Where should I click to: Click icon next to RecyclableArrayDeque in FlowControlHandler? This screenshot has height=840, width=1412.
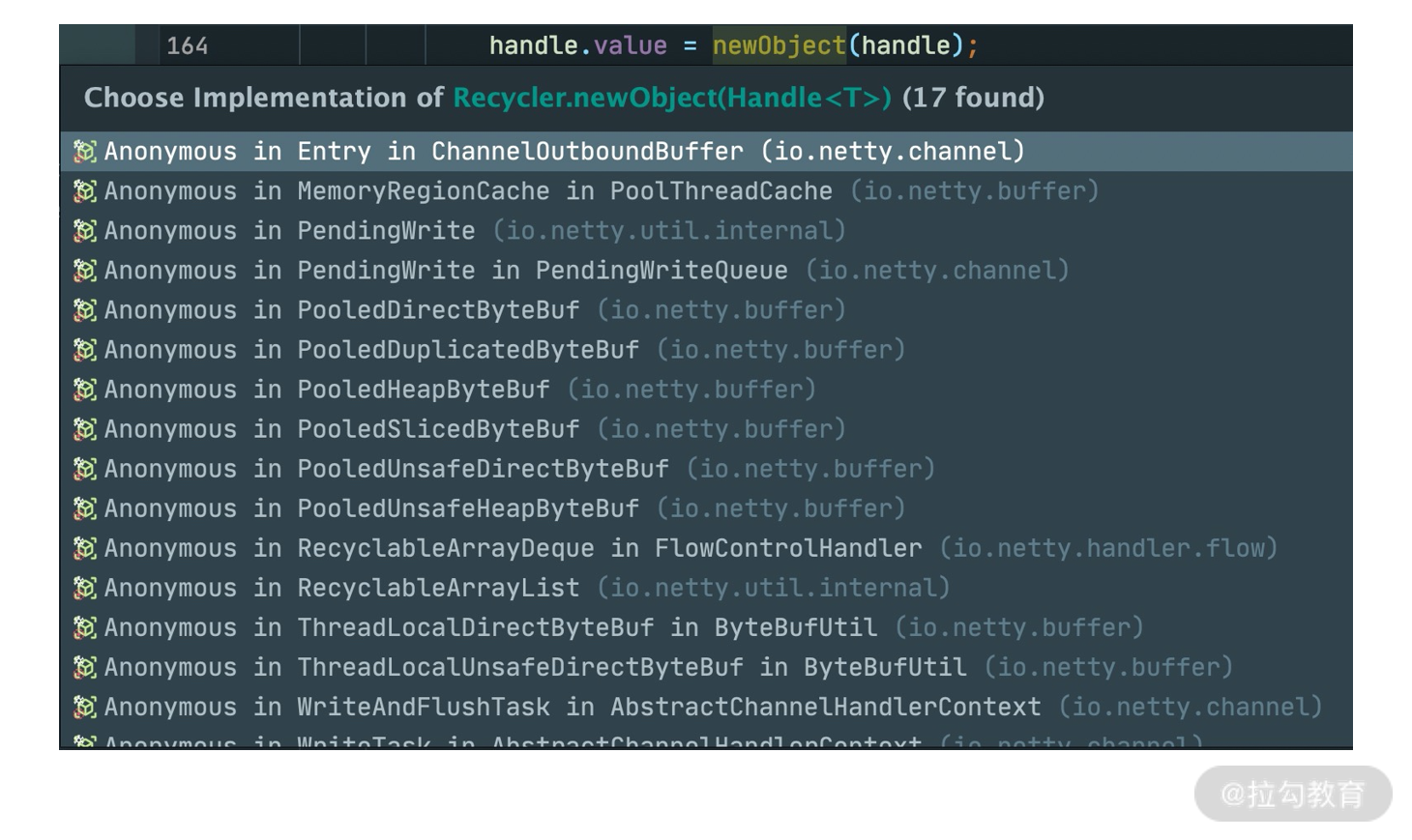pyautogui.click(x=85, y=548)
